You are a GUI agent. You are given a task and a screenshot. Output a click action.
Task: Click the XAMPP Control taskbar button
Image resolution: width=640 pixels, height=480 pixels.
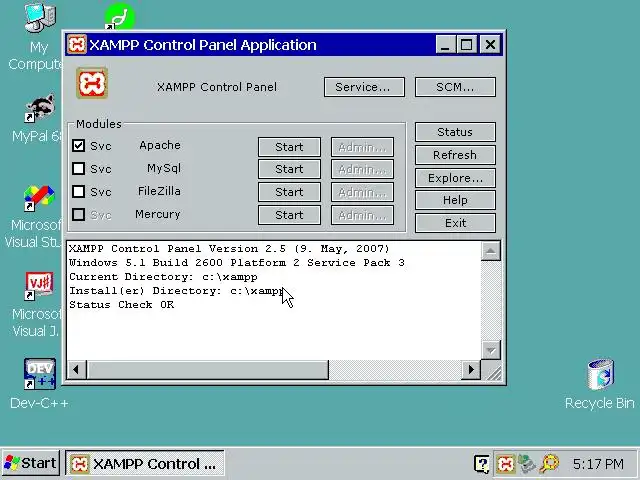pyautogui.click(x=145, y=464)
